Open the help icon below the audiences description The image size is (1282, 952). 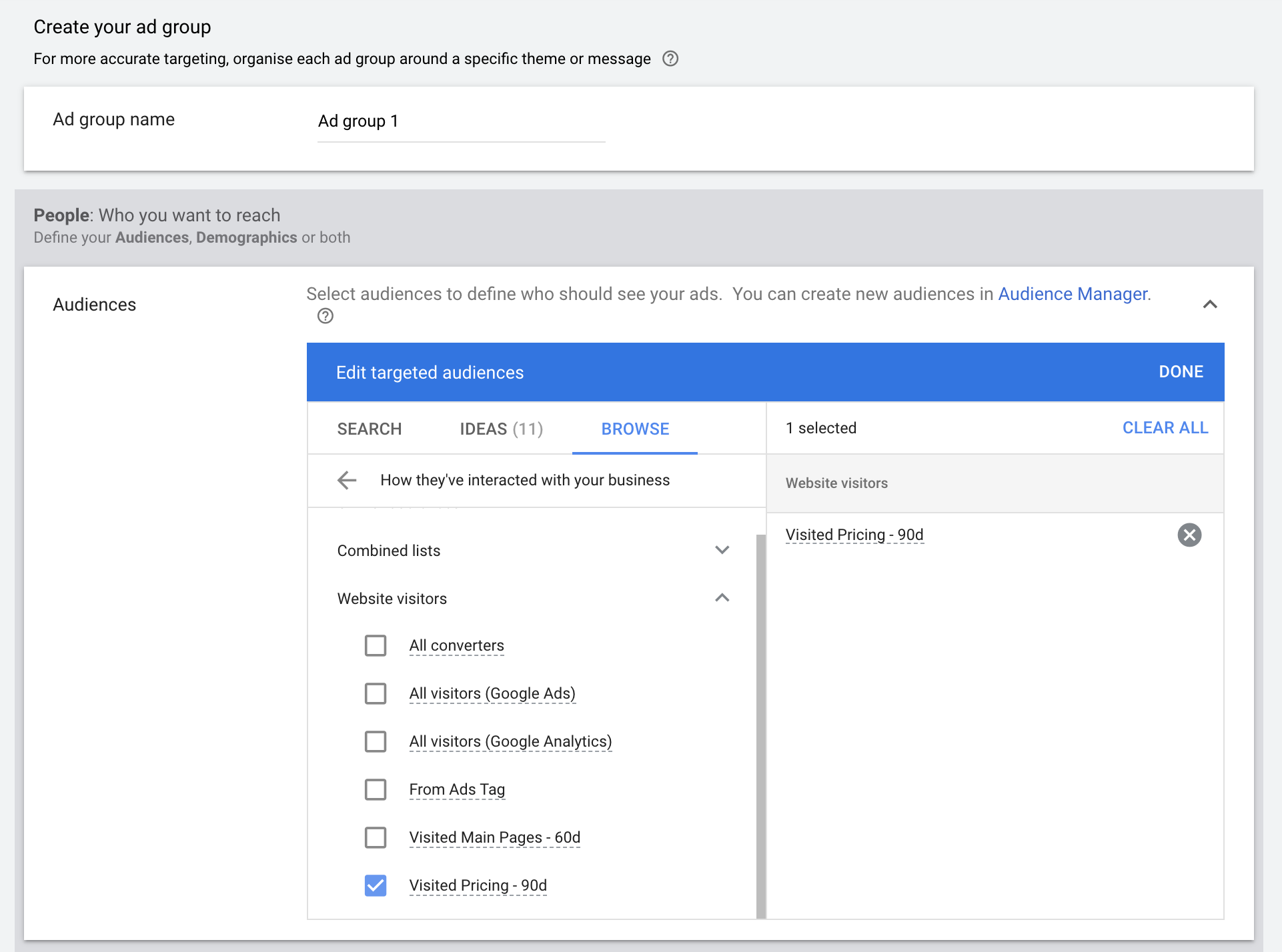click(x=326, y=316)
